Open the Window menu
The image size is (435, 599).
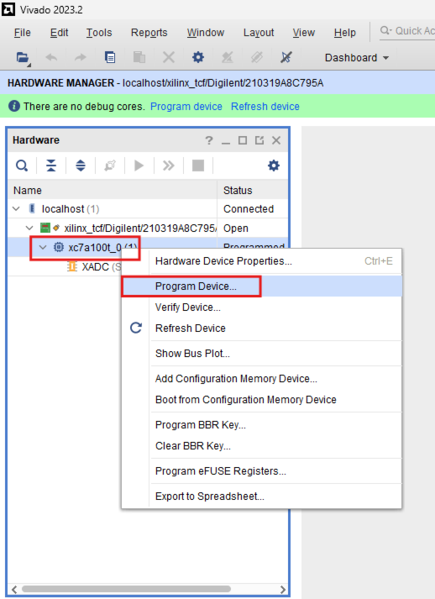click(205, 32)
